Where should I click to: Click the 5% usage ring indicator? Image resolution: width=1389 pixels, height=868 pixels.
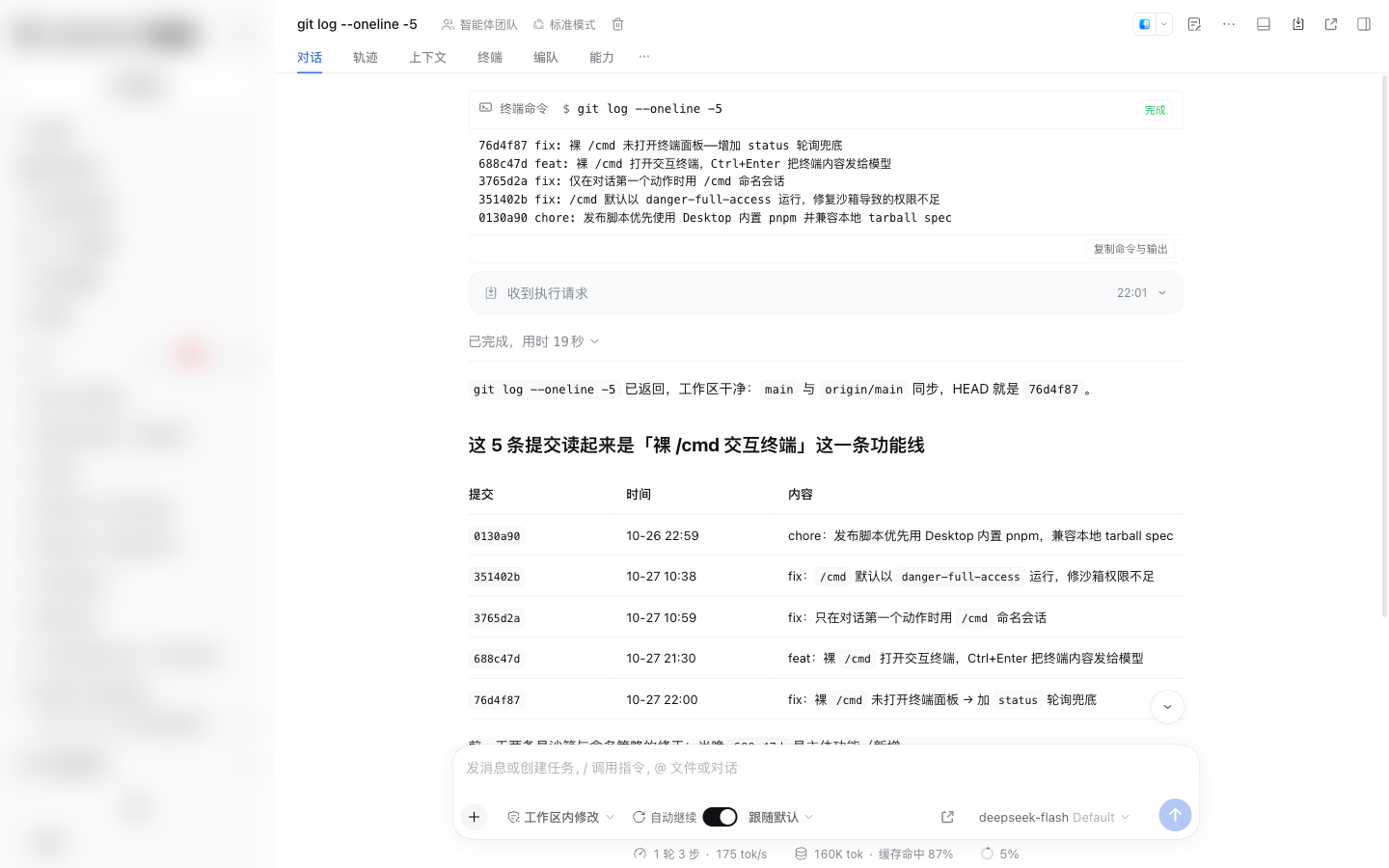tap(1000, 854)
